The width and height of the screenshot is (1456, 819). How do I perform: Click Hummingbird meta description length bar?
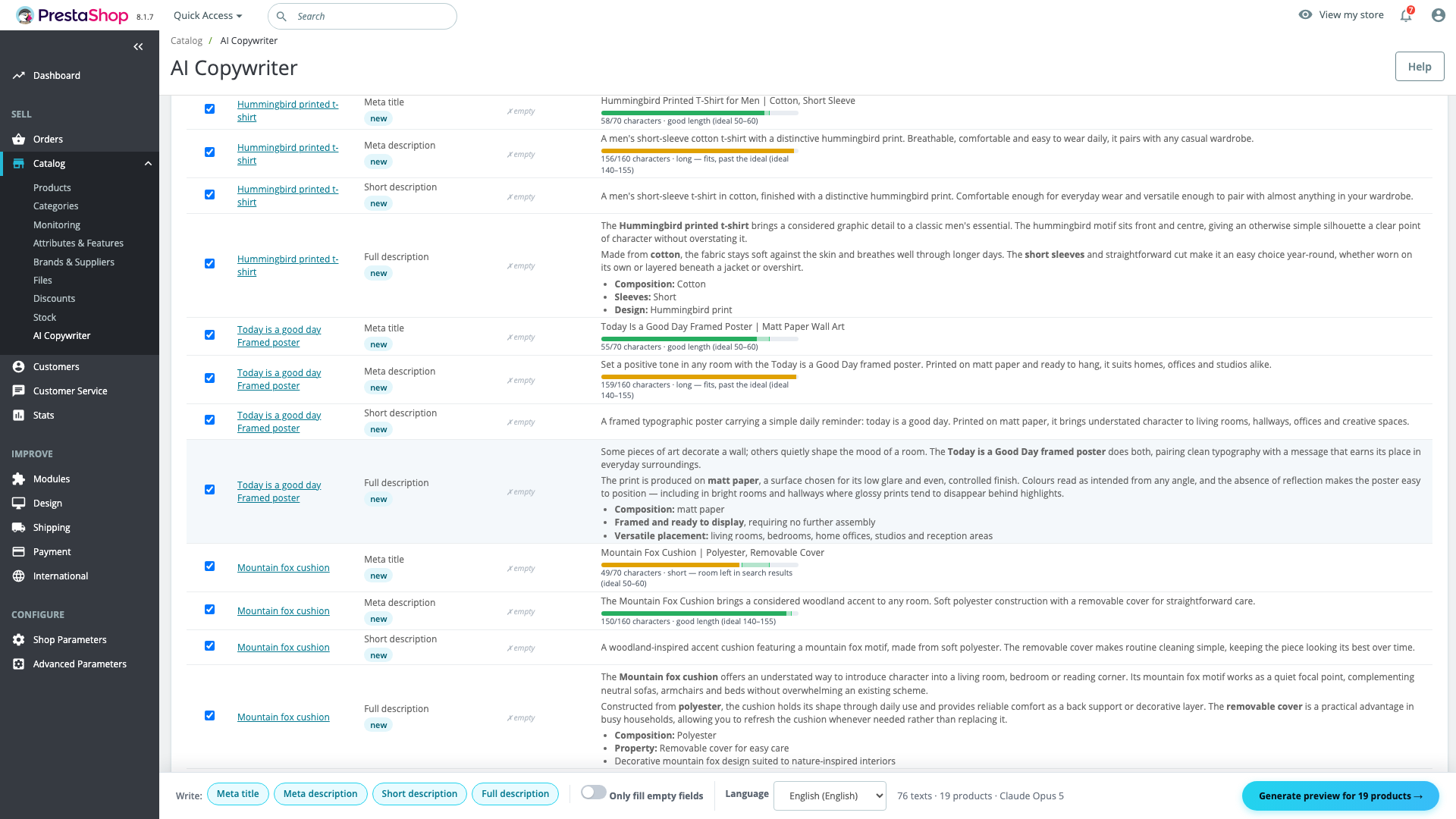click(x=699, y=151)
